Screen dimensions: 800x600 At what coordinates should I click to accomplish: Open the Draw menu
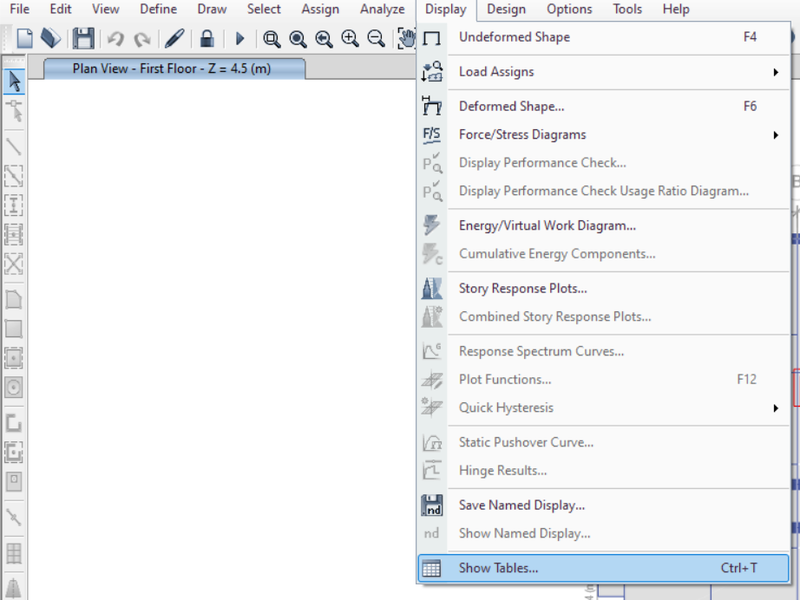pyautogui.click(x=212, y=9)
